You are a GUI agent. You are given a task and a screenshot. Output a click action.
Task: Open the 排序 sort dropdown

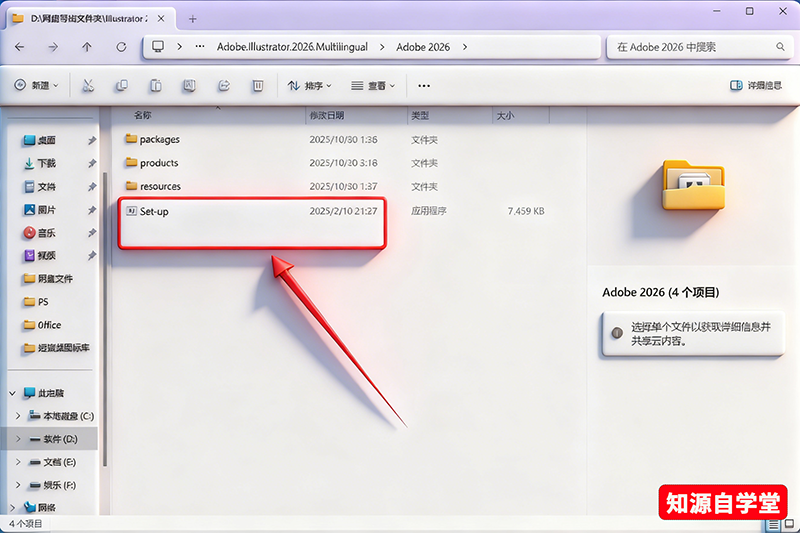tap(310, 86)
